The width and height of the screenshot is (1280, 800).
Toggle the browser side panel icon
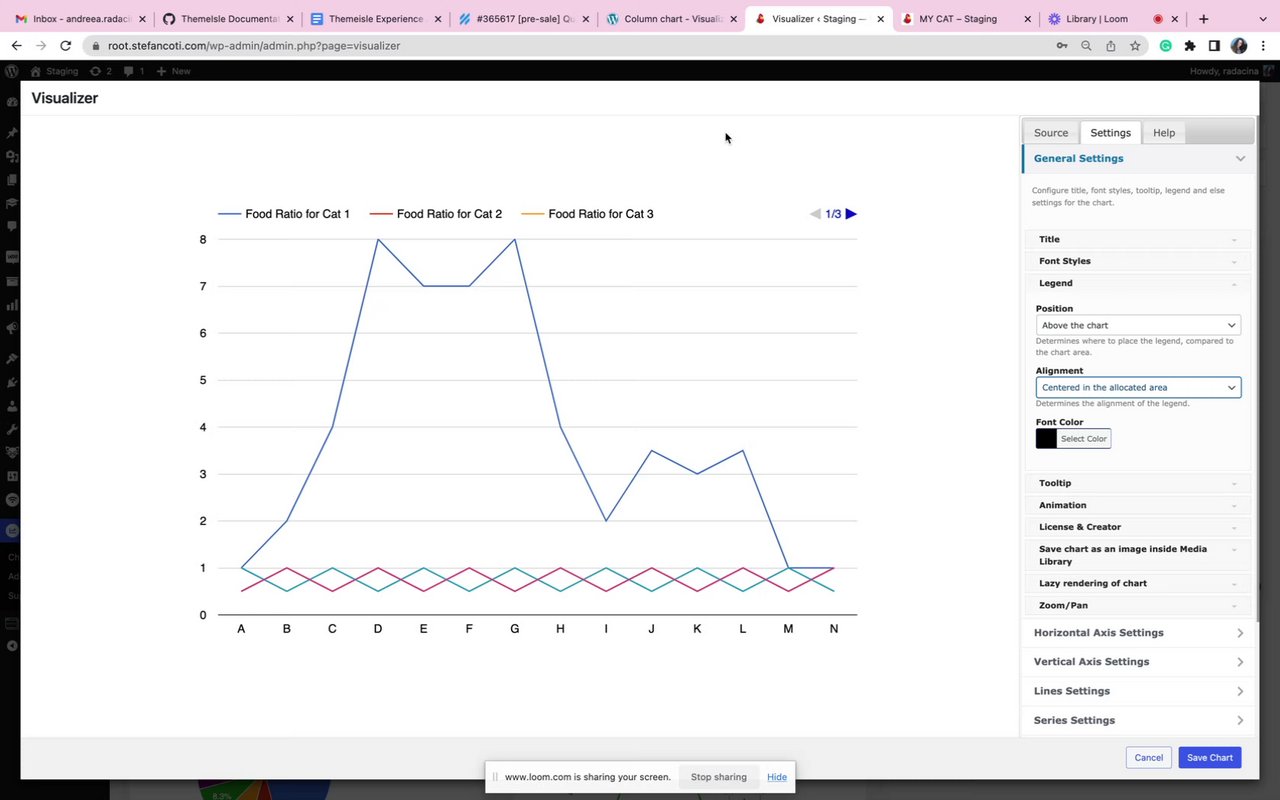(1214, 45)
